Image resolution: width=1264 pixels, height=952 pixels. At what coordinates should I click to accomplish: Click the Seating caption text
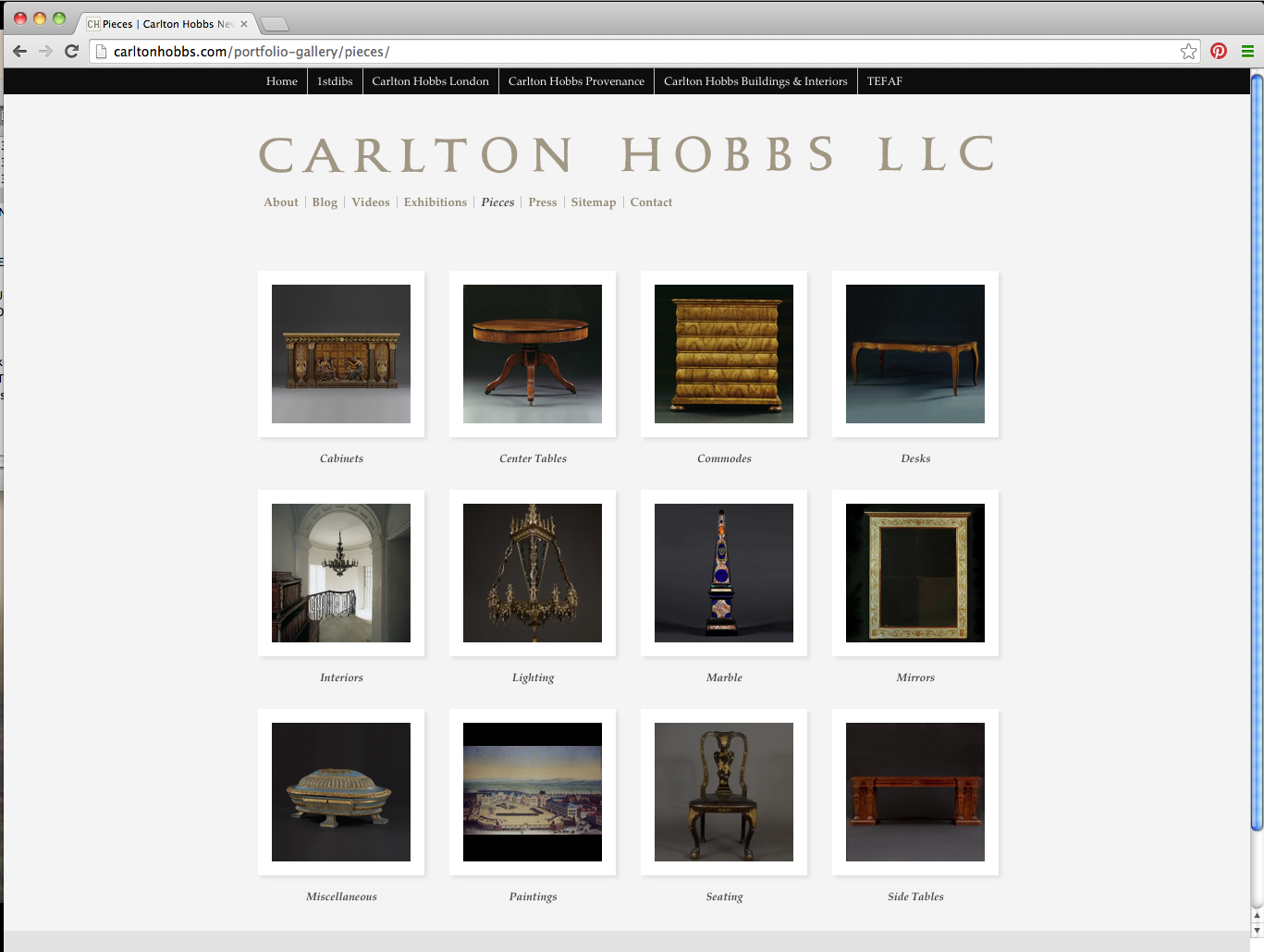click(x=724, y=897)
